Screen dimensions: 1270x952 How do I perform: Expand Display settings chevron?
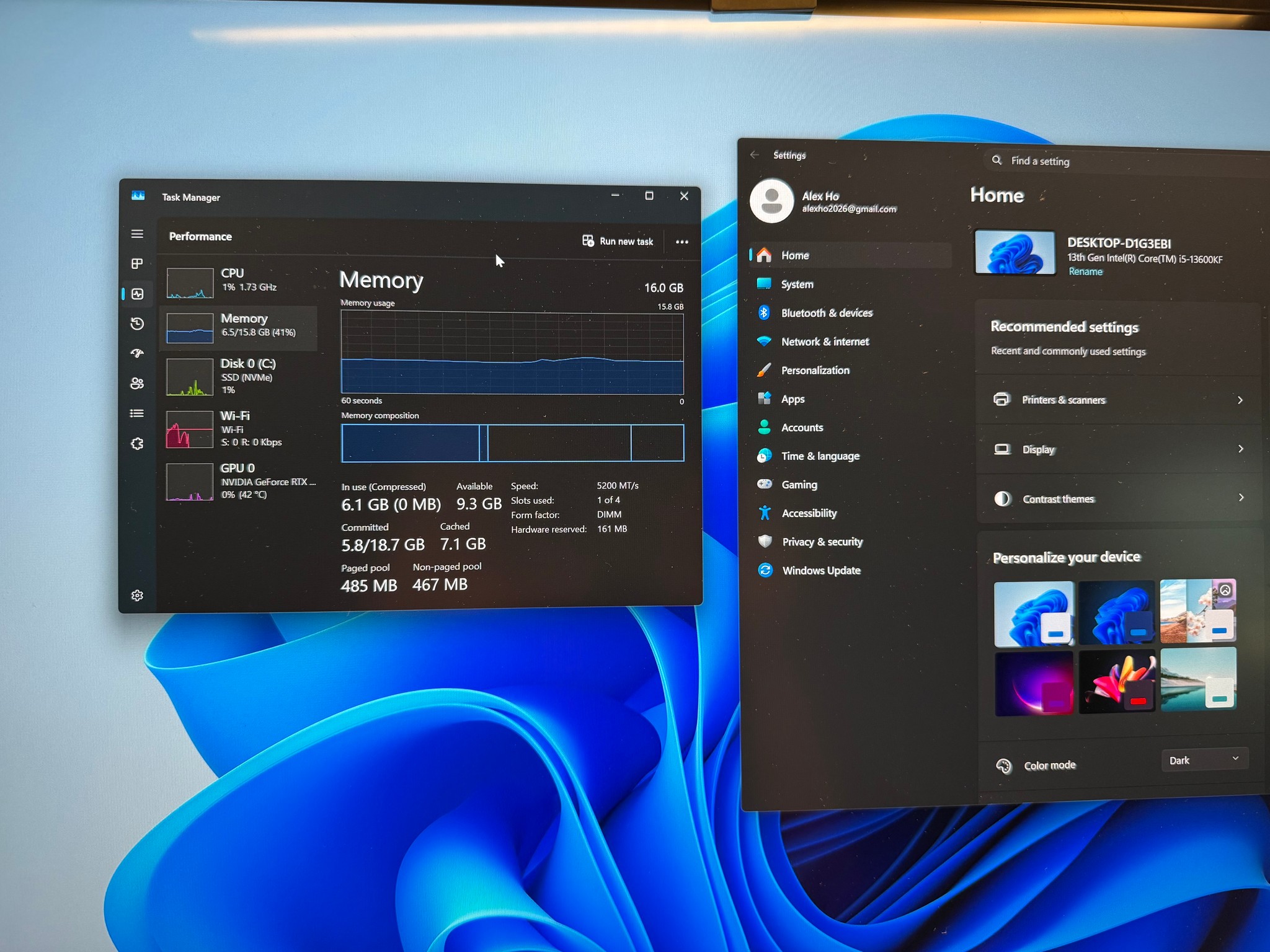[1240, 449]
